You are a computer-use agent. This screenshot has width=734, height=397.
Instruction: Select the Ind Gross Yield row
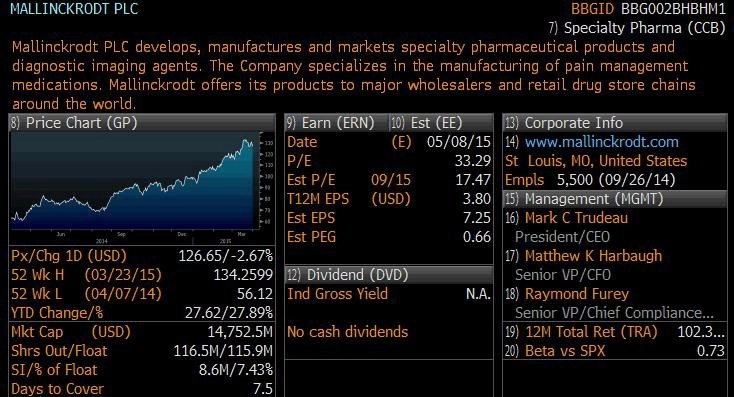point(389,294)
